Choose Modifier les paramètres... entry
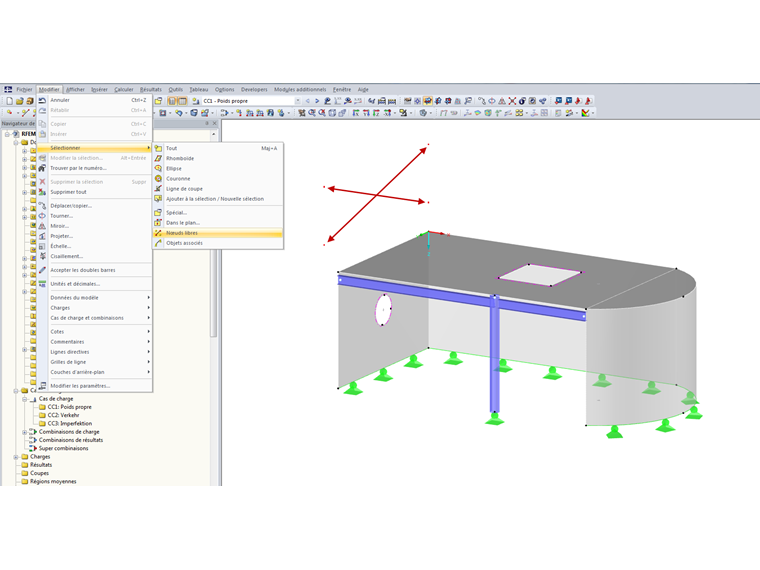The height and width of the screenshot is (570, 760). click(95, 386)
